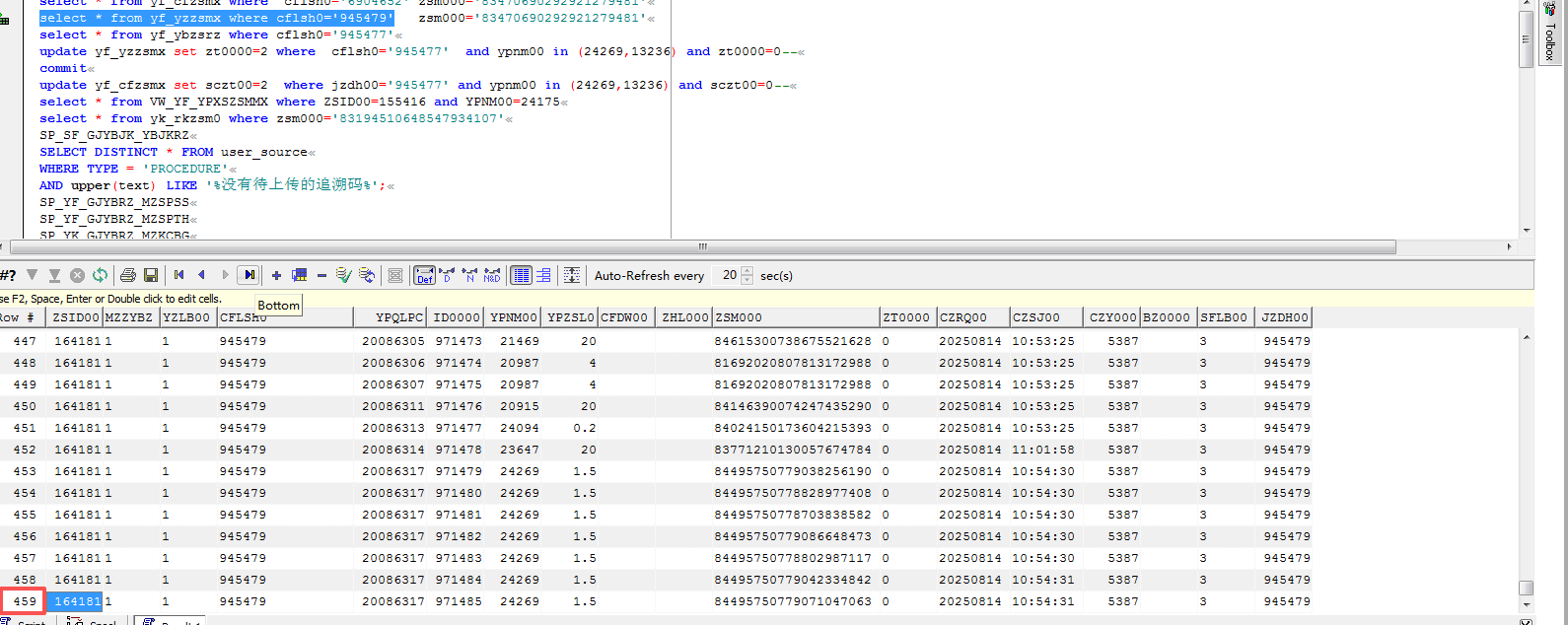1568x625 pixels.
Task: Click the MZZYBZ column header
Action: coord(130,317)
